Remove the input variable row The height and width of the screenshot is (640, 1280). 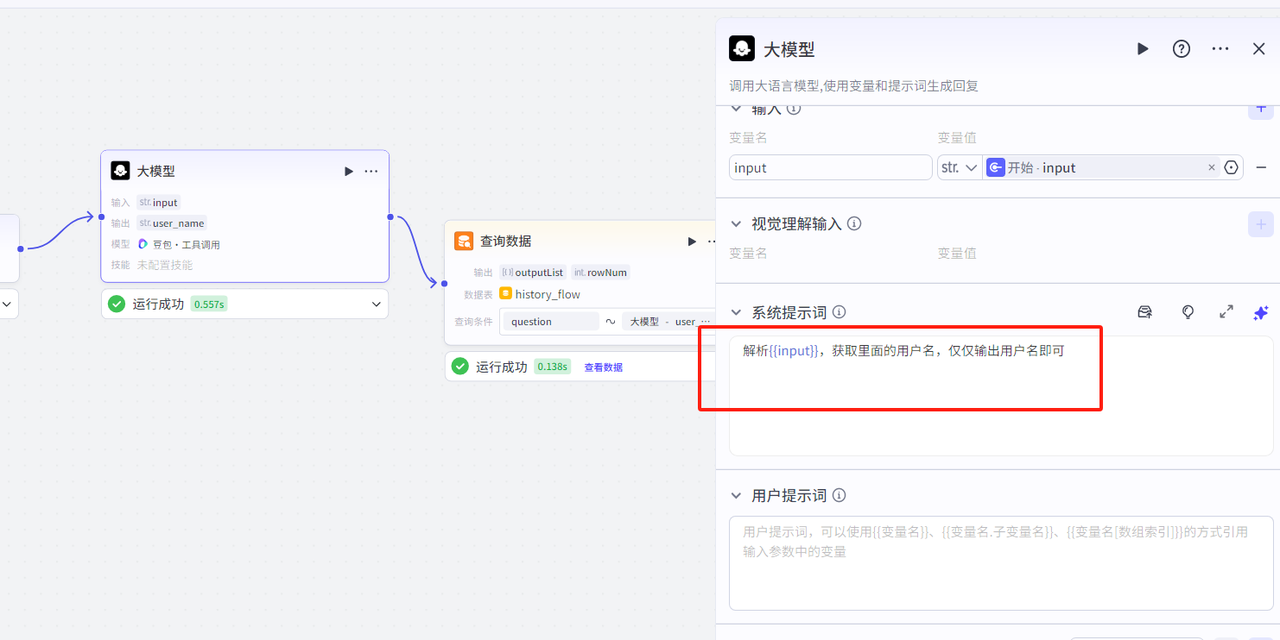[x=1261, y=168]
